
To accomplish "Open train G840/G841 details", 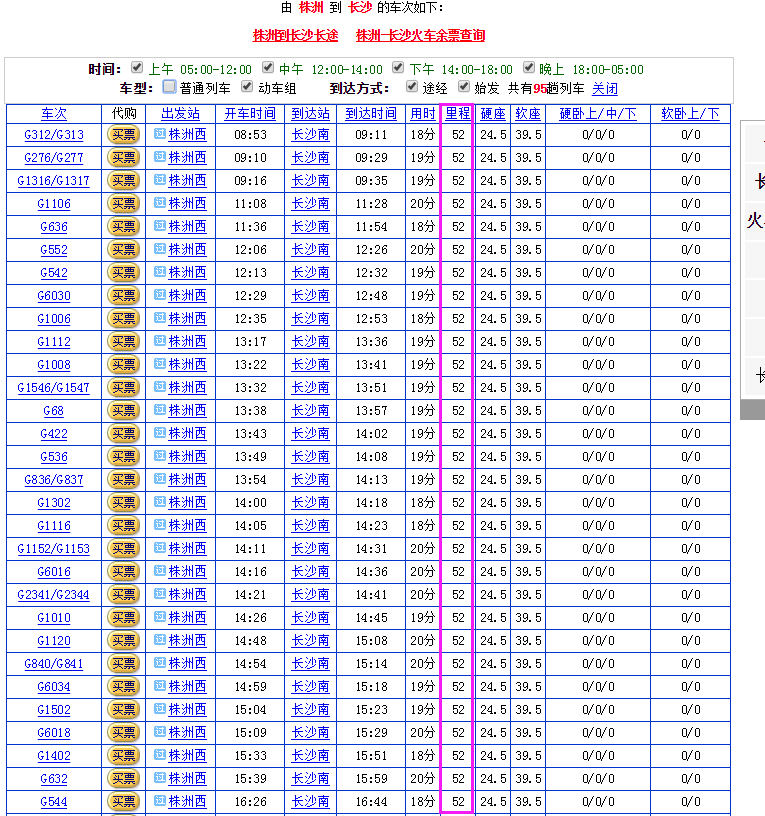I will point(54,664).
